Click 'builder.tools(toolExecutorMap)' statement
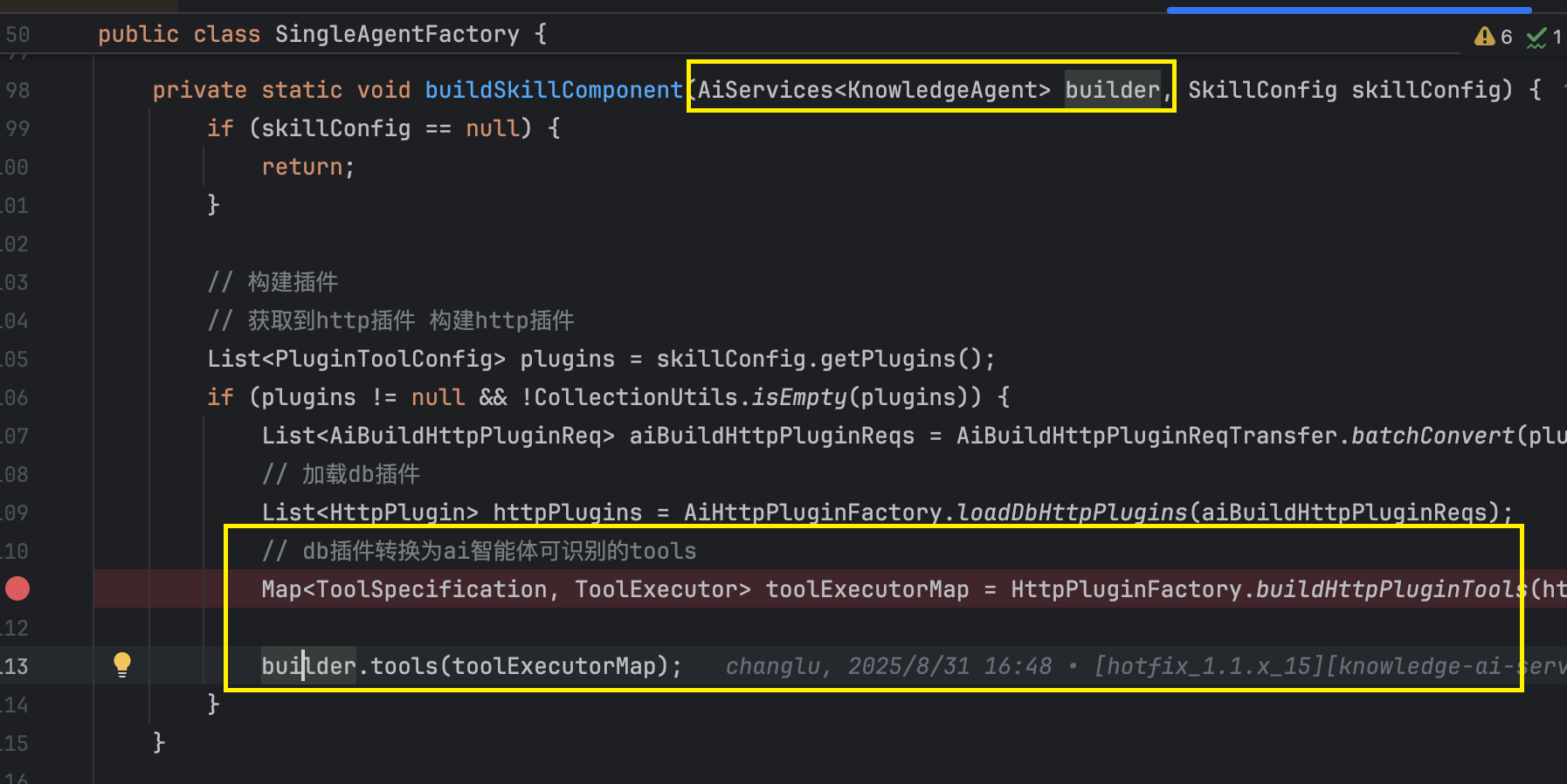Viewport: 1567px width, 784px height. [472, 666]
